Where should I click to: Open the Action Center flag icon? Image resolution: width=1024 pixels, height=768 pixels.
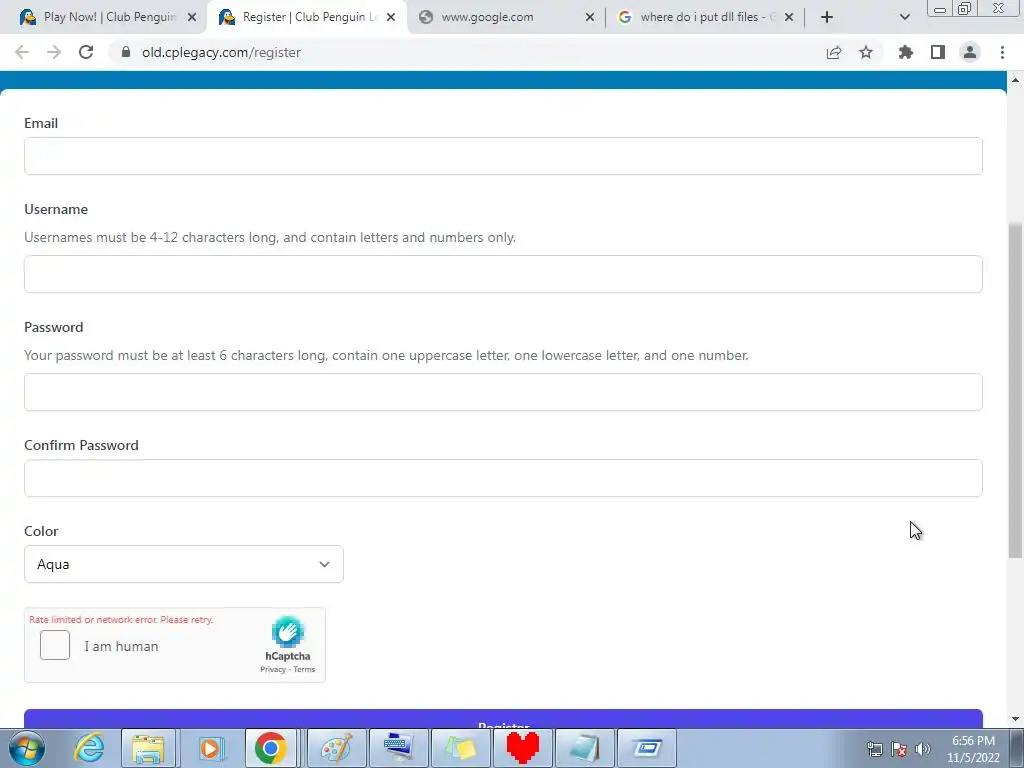tap(899, 750)
